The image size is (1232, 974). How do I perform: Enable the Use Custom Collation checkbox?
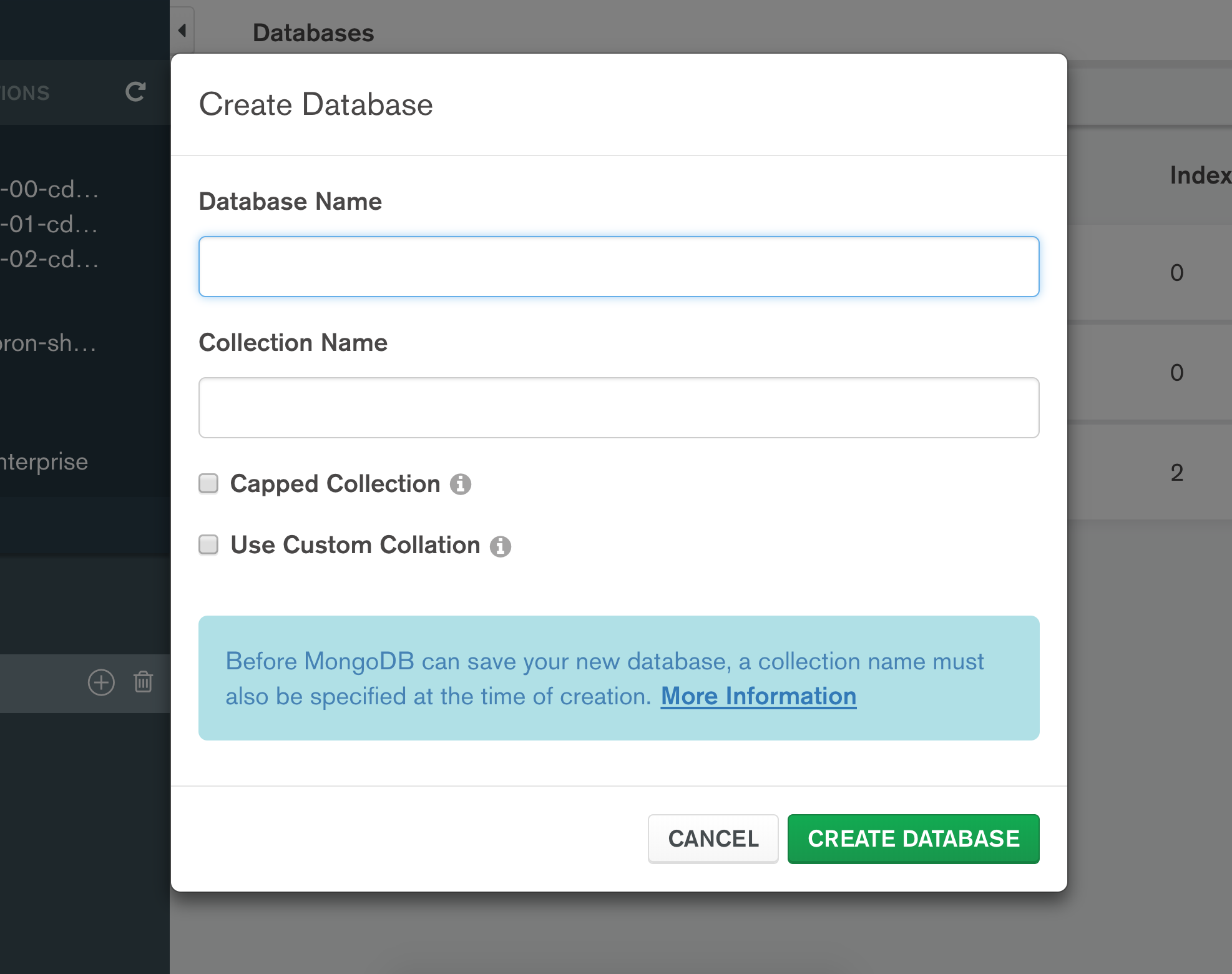pos(208,544)
